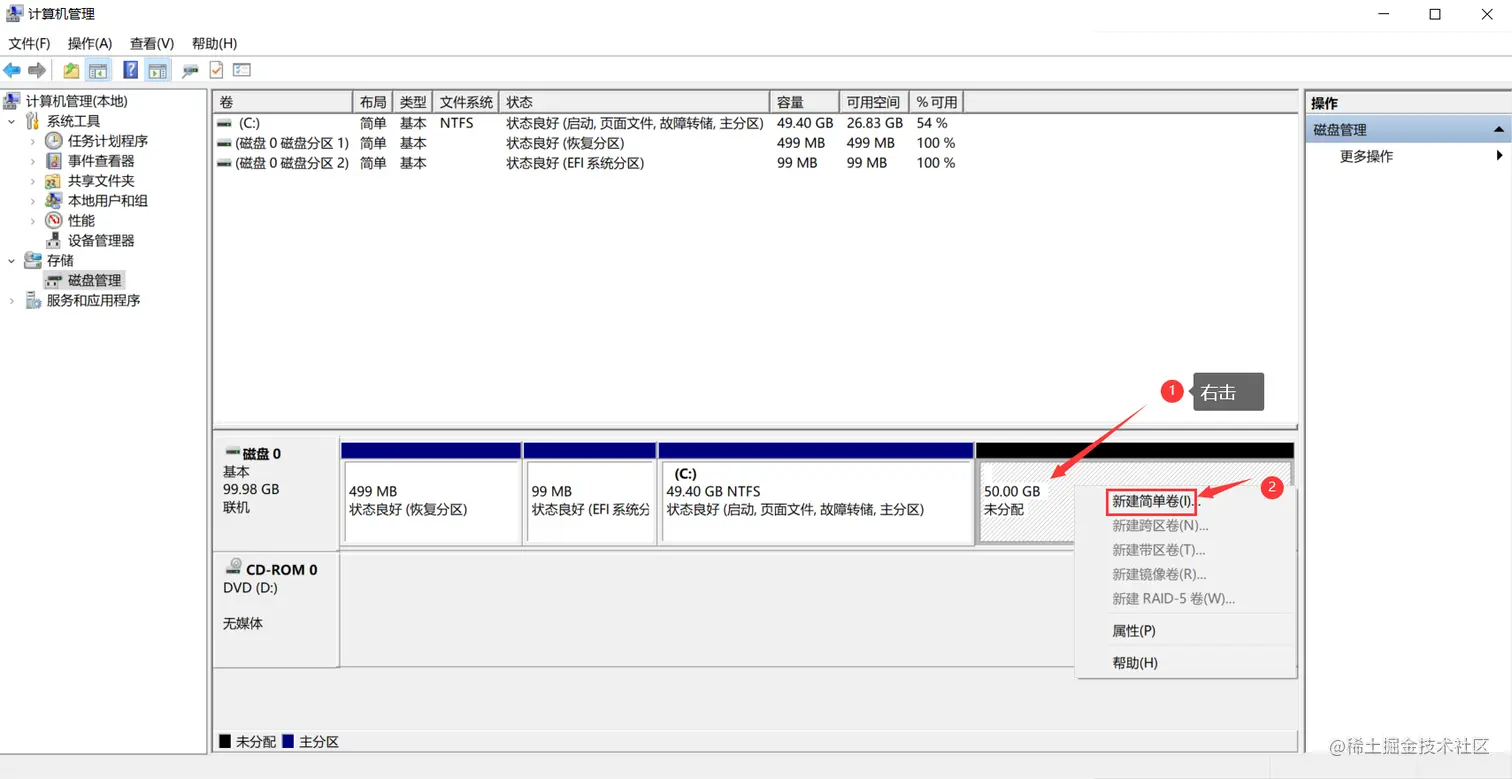This screenshot has width=1512, height=779.
Task: Select the 共享文件夹 folder icon
Action: [54, 181]
